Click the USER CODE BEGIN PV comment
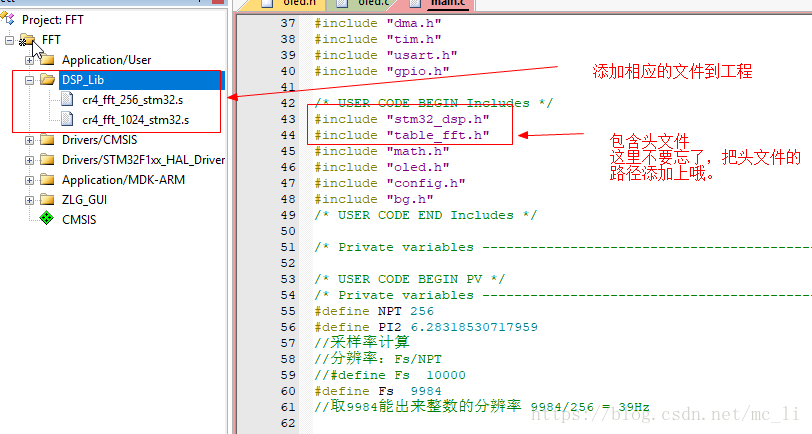 pyautogui.click(x=409, y=279)
